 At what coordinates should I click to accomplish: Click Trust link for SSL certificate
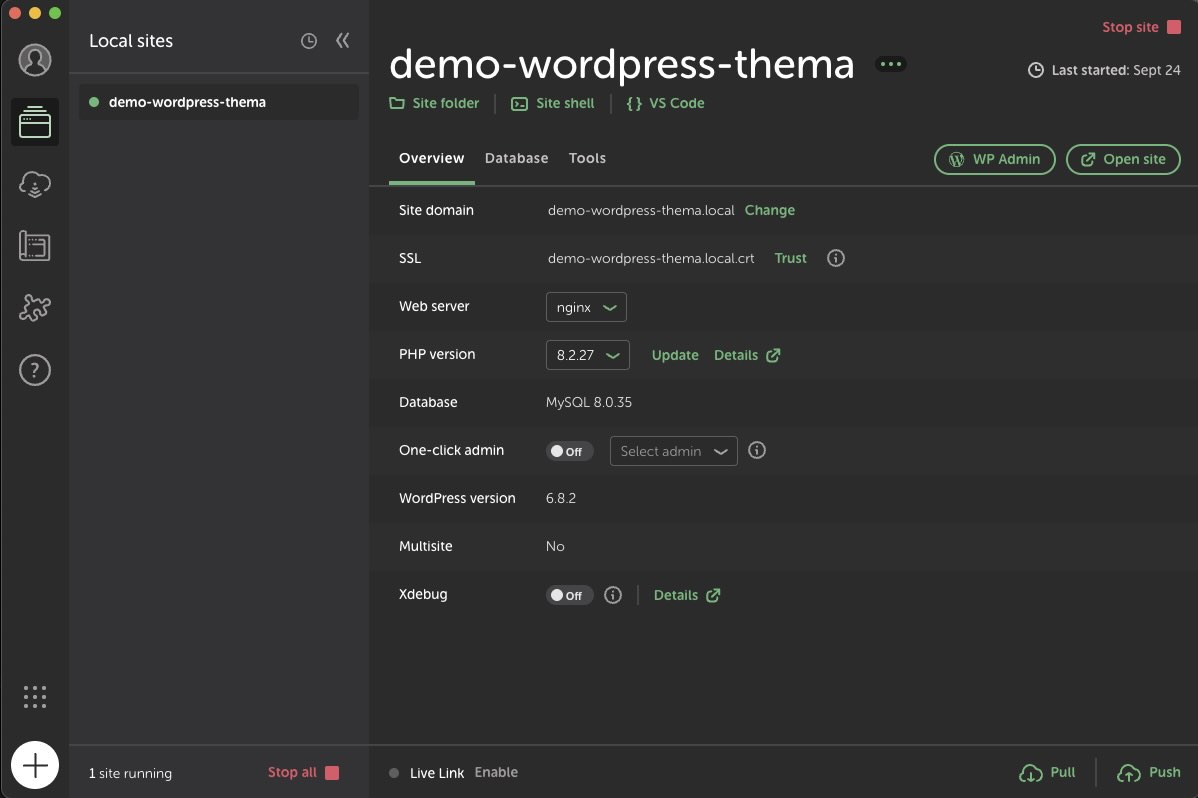pos(790,258)
